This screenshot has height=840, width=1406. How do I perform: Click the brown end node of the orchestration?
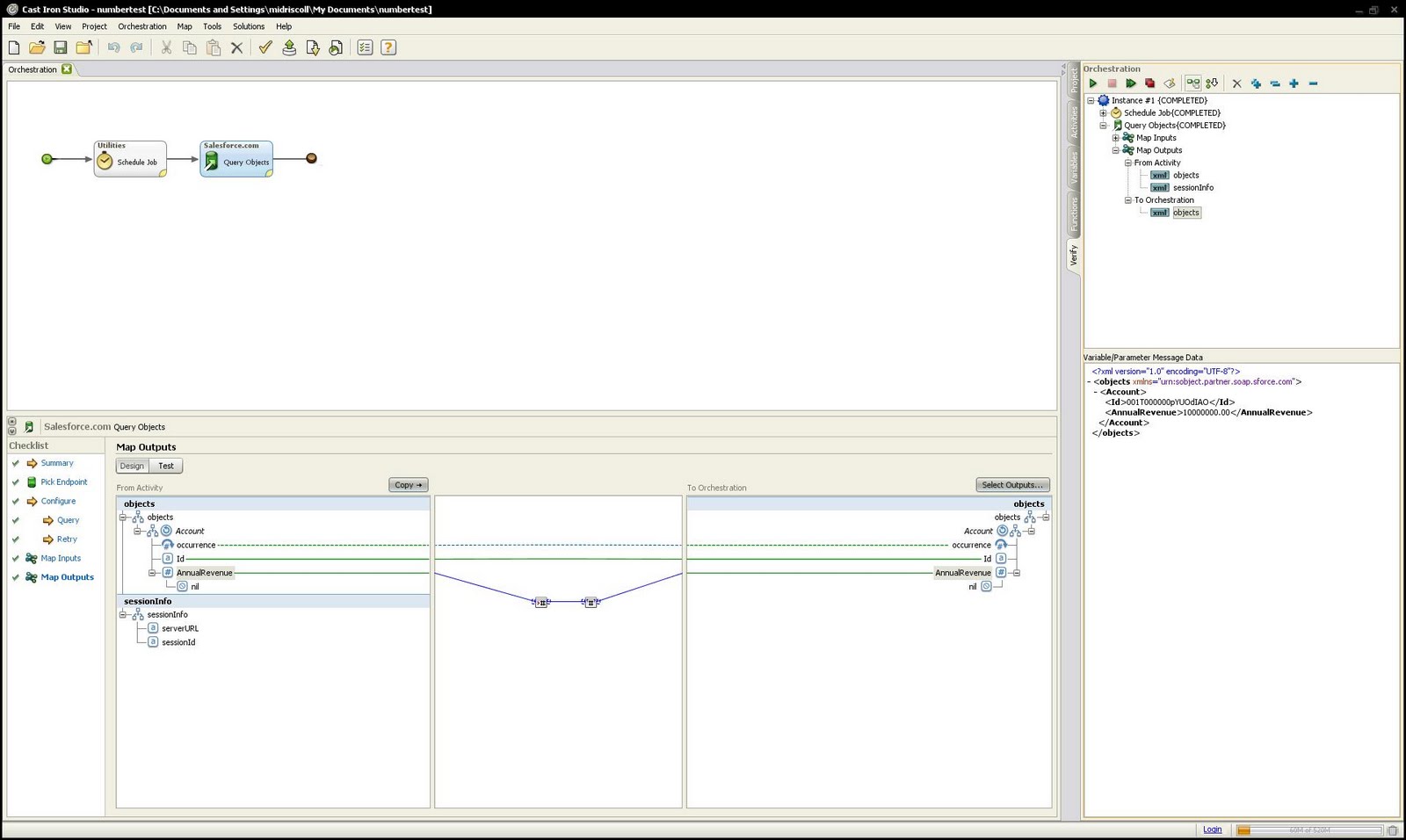pos(311,158)
